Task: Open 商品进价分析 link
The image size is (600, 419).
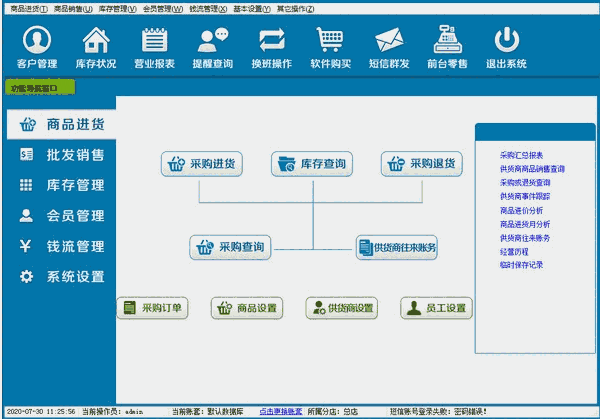Action: click(x=521, y=210)
